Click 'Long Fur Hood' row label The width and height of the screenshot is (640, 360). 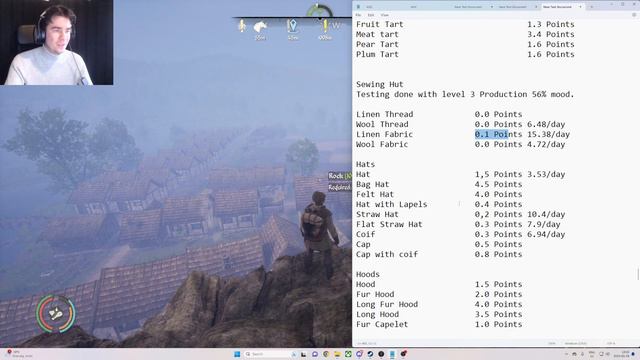pyautogui.click(x=387, y=304)
